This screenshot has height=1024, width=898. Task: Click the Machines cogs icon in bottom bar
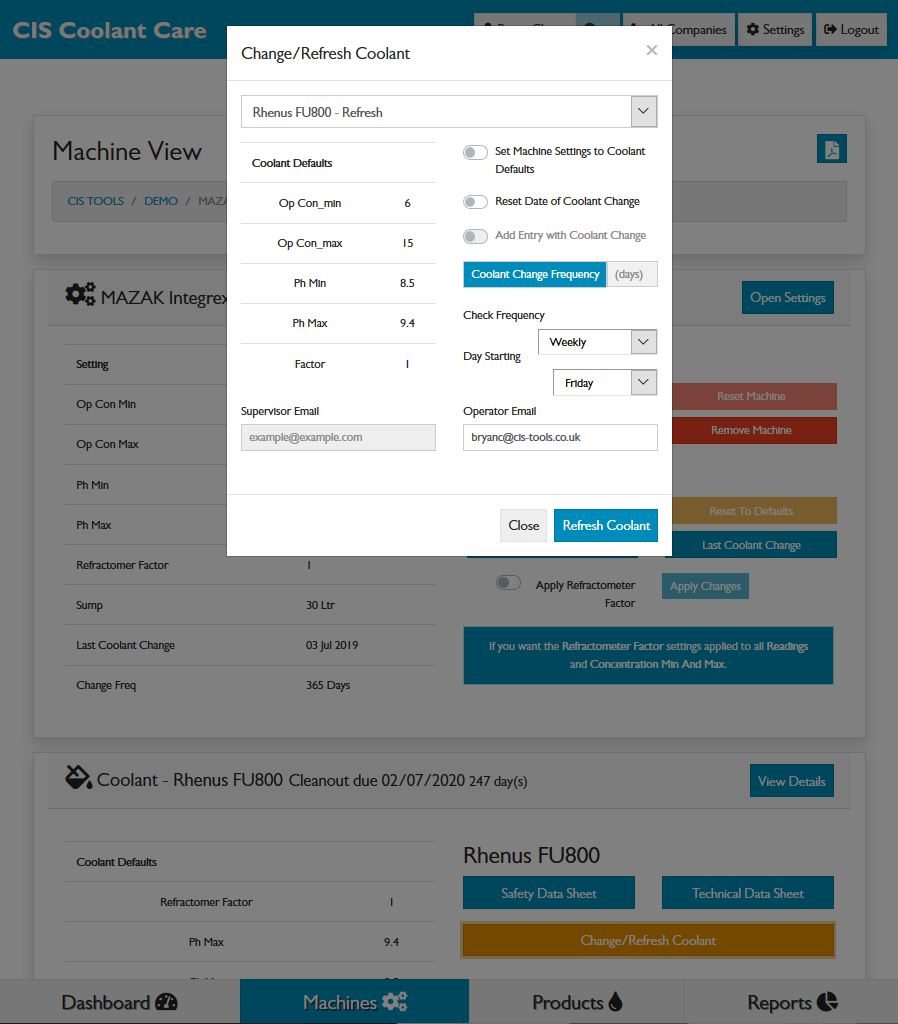pyautogui.click(x=394, y=1002)
